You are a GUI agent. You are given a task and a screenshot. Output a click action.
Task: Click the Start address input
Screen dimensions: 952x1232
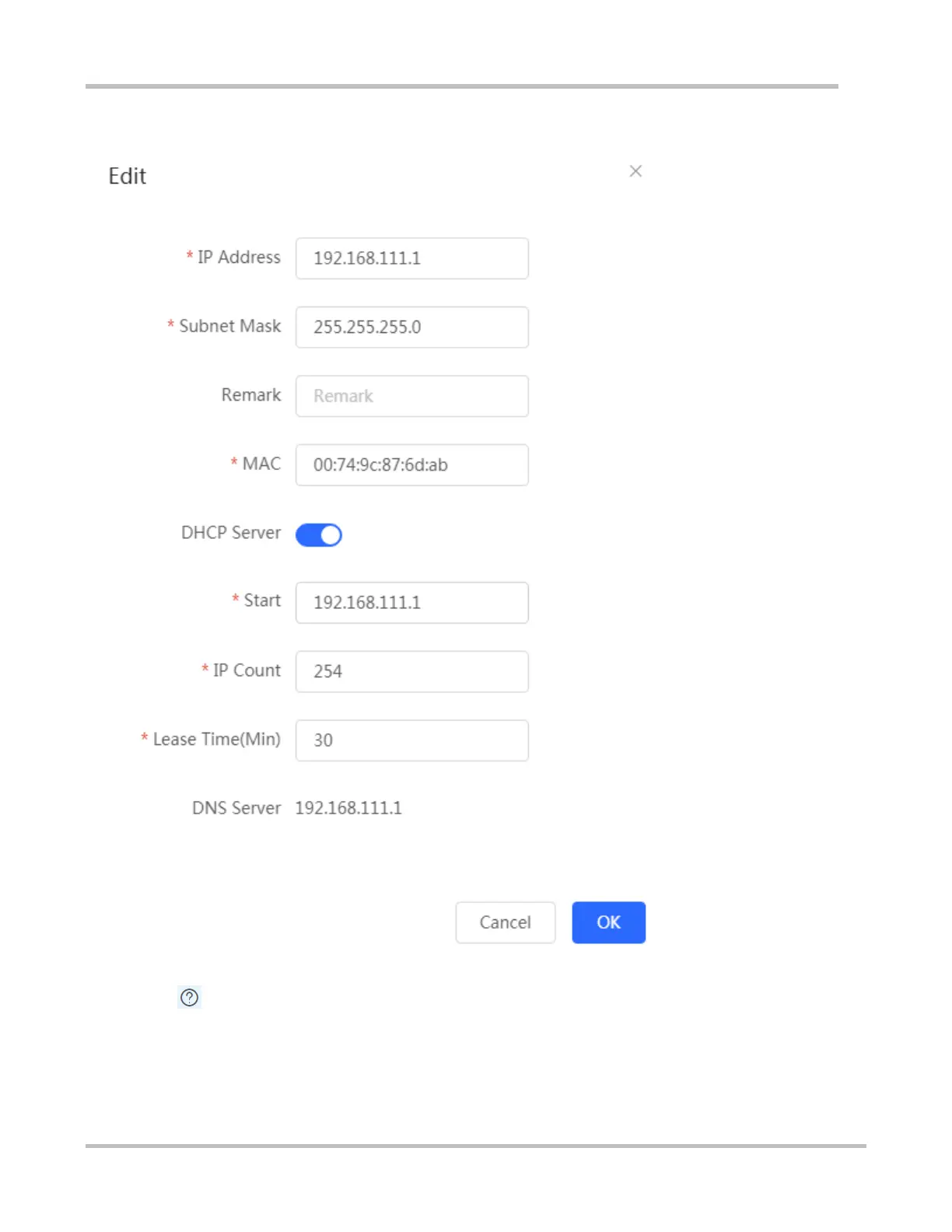(412, 603)
